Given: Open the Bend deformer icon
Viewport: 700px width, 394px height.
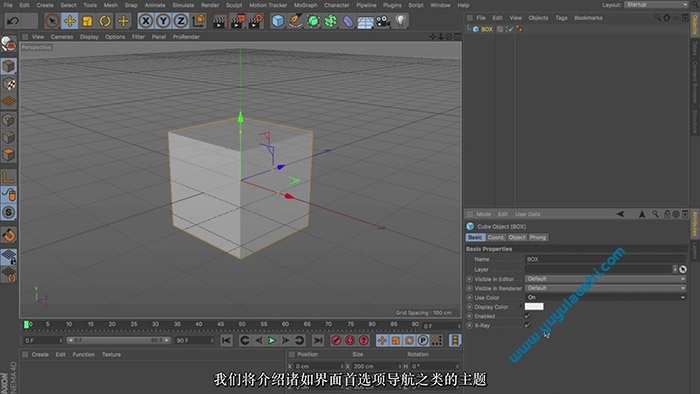Looking at the screenshot, I should (x=348, y=21).
